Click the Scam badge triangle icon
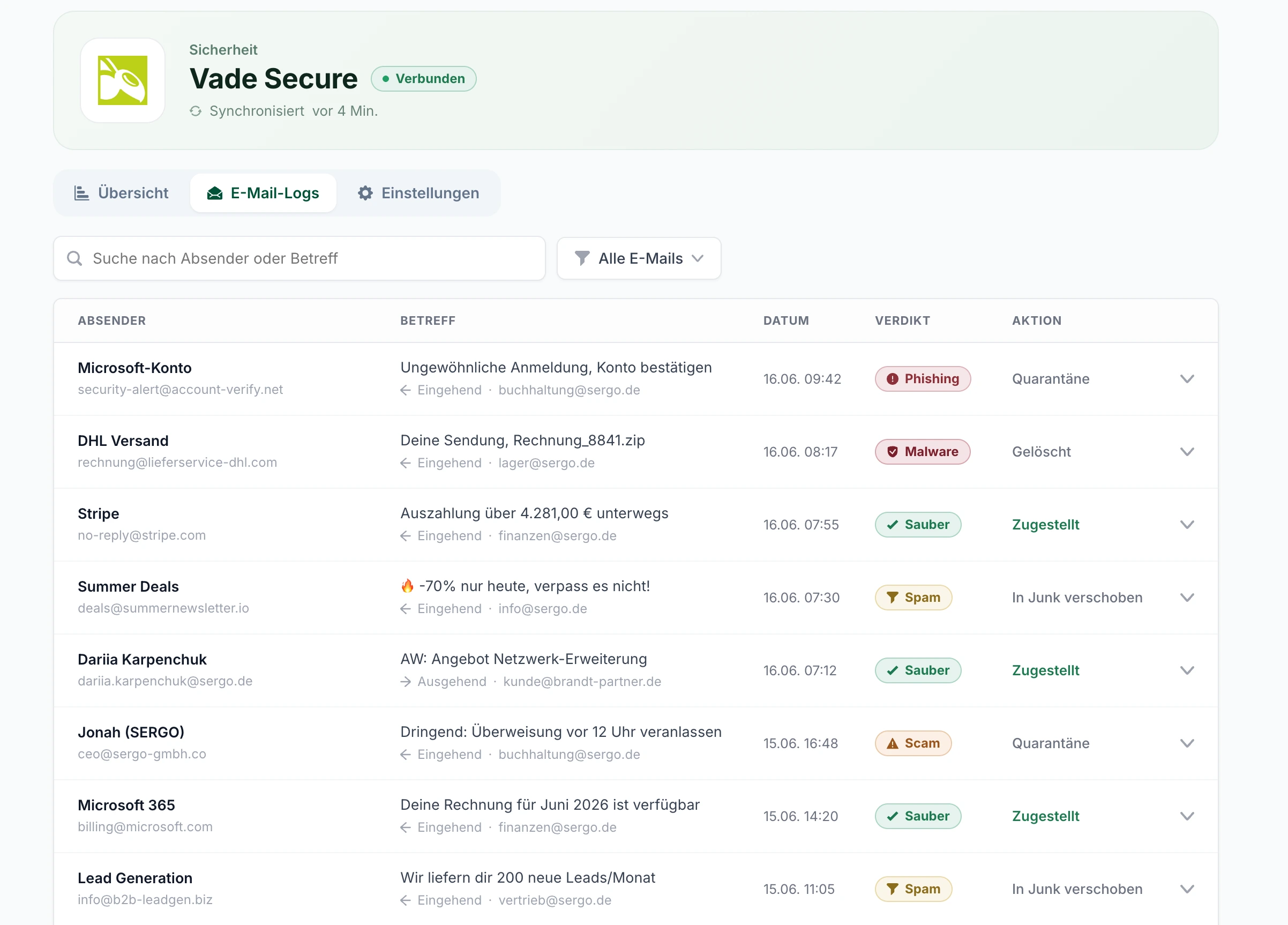 pyautogui.click(x=893, y=743)
